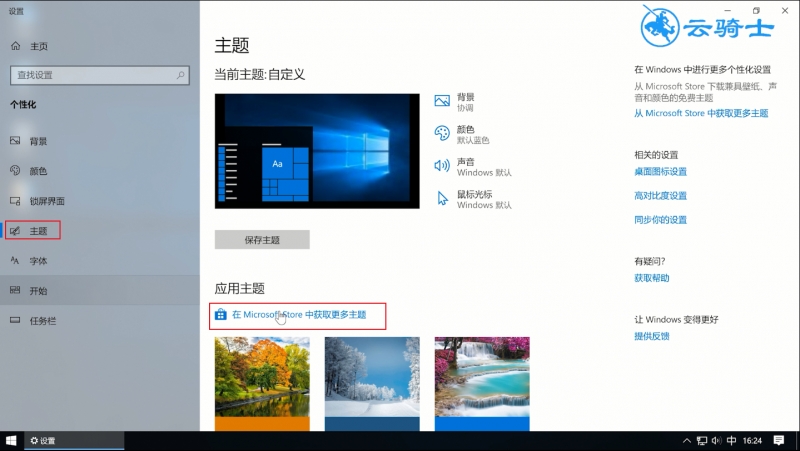Apply the waterfall pink trees theme thumbnail
Viewport: 800px width, 451px height.
pyautogui.click(x=482, y=384)
